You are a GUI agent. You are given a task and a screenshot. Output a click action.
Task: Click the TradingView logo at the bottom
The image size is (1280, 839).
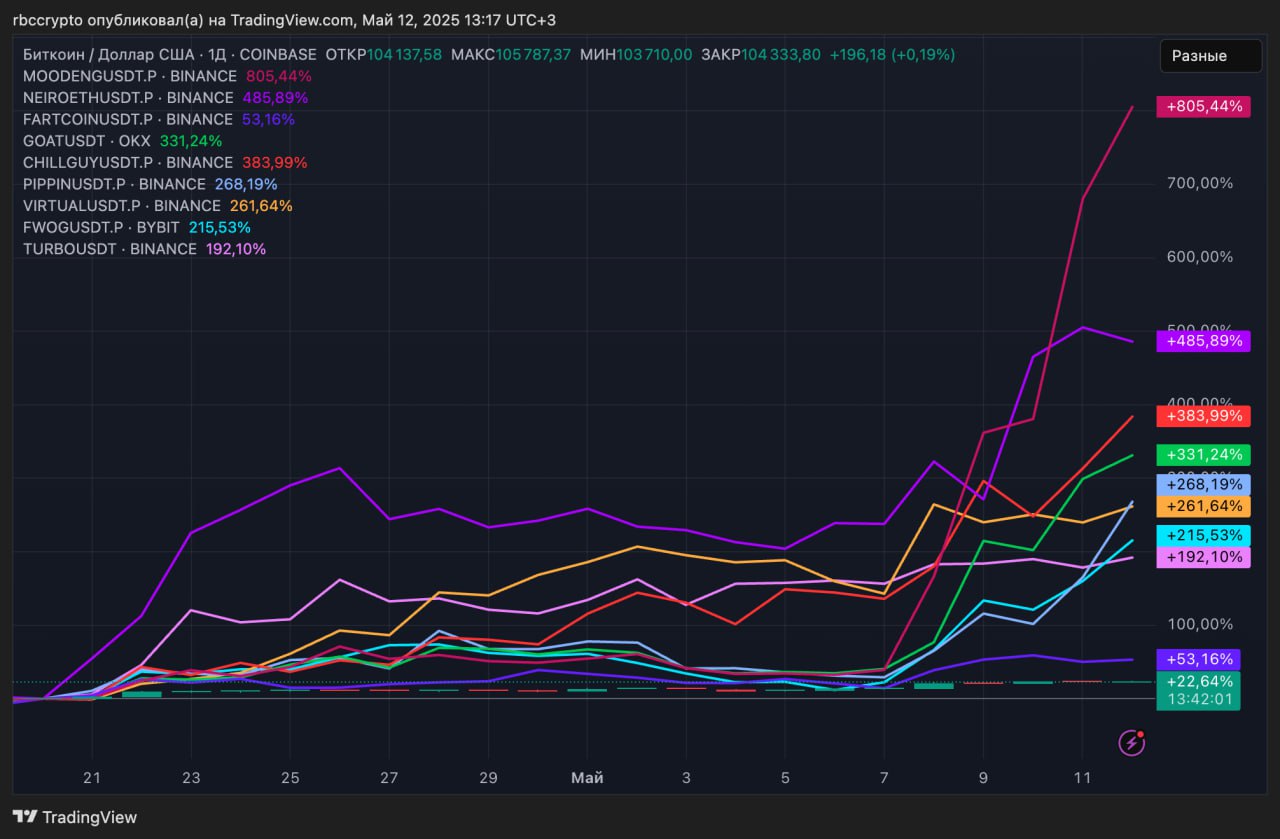pyautogui.click(x=75, y=817)
